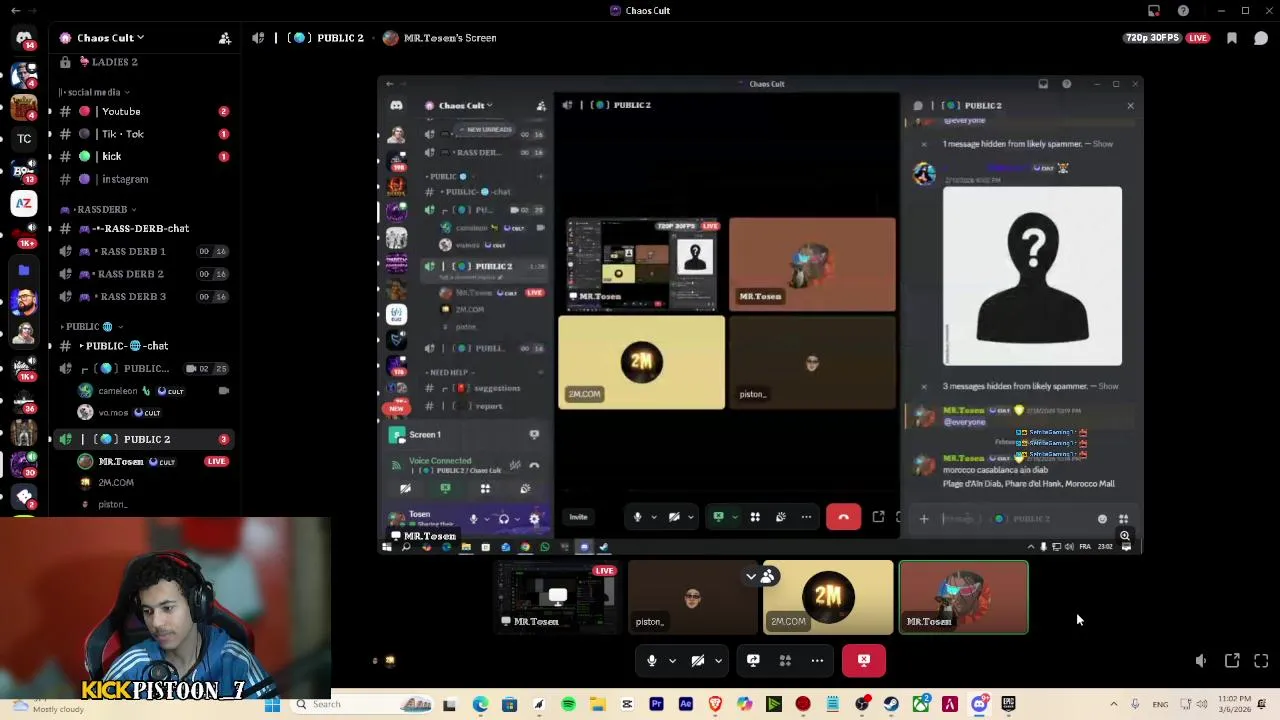The width and height of the screenshot is (1280, 720).
Task: Open the kick channel
Action: (143, 156)
